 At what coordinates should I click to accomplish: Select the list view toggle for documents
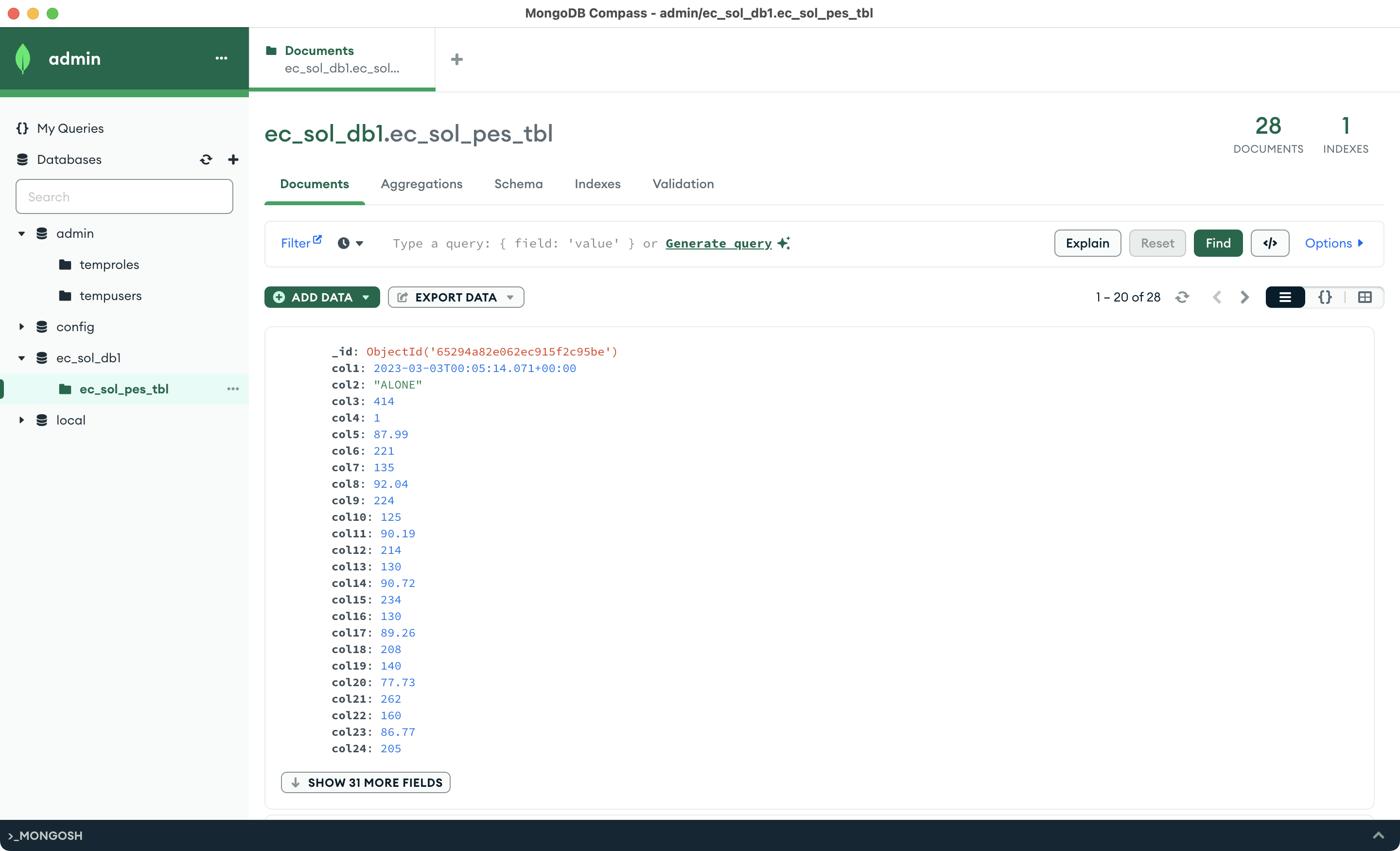click(x=1285, y=297)
